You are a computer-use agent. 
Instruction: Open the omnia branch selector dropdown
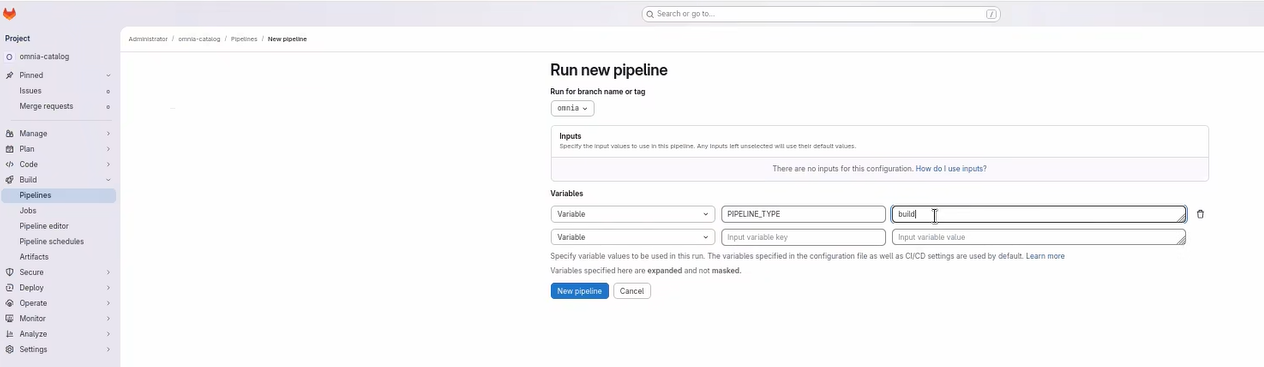tap(572, 108)
